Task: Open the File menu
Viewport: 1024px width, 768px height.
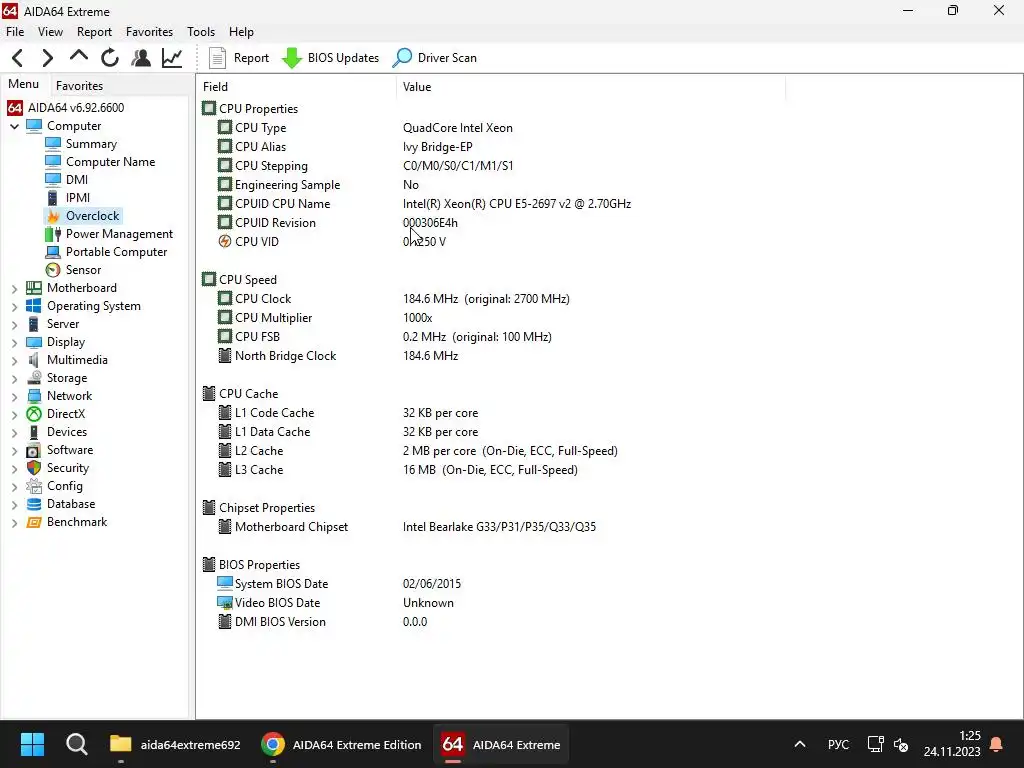Action: [x=15, y=32]
